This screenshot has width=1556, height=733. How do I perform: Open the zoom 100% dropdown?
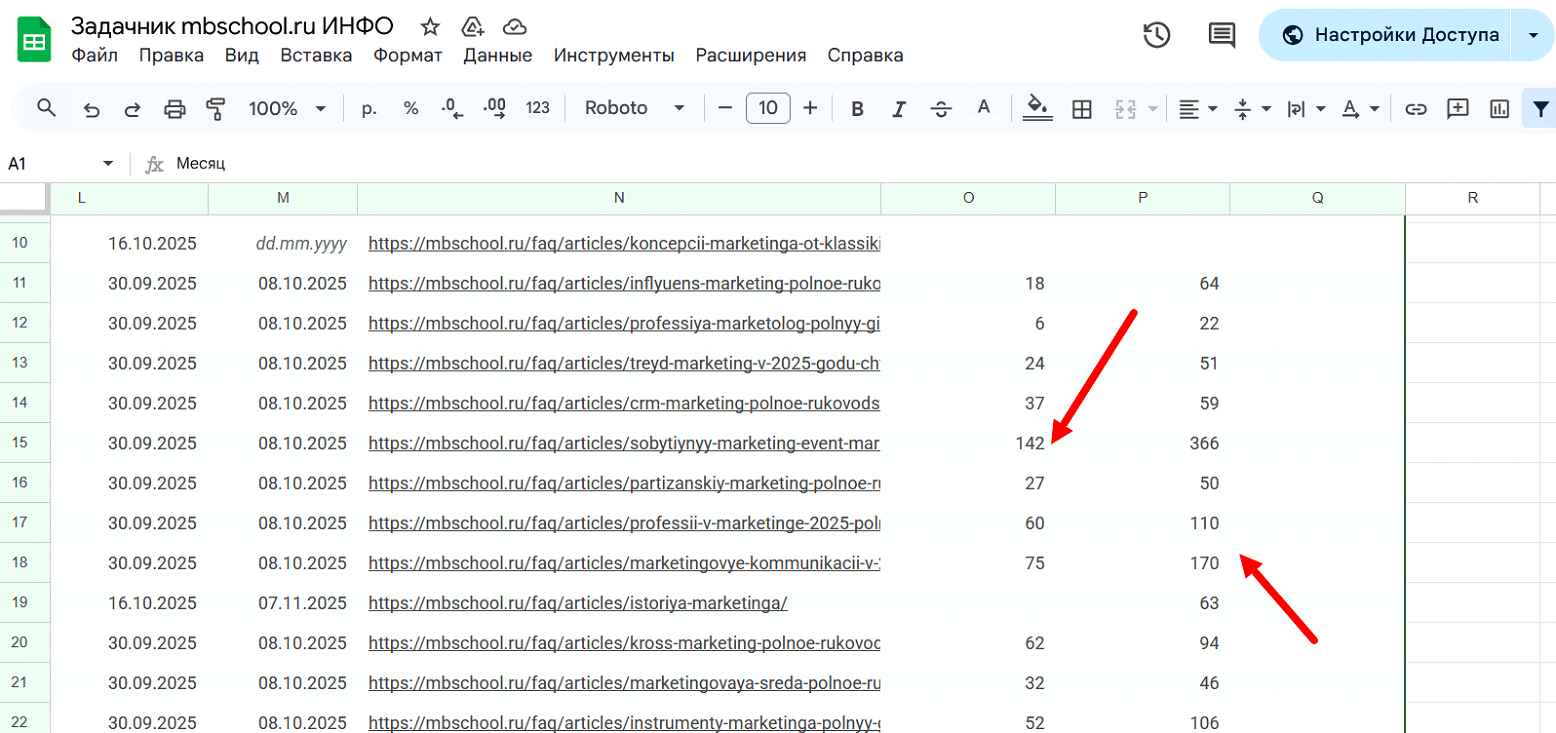(288, 109)
